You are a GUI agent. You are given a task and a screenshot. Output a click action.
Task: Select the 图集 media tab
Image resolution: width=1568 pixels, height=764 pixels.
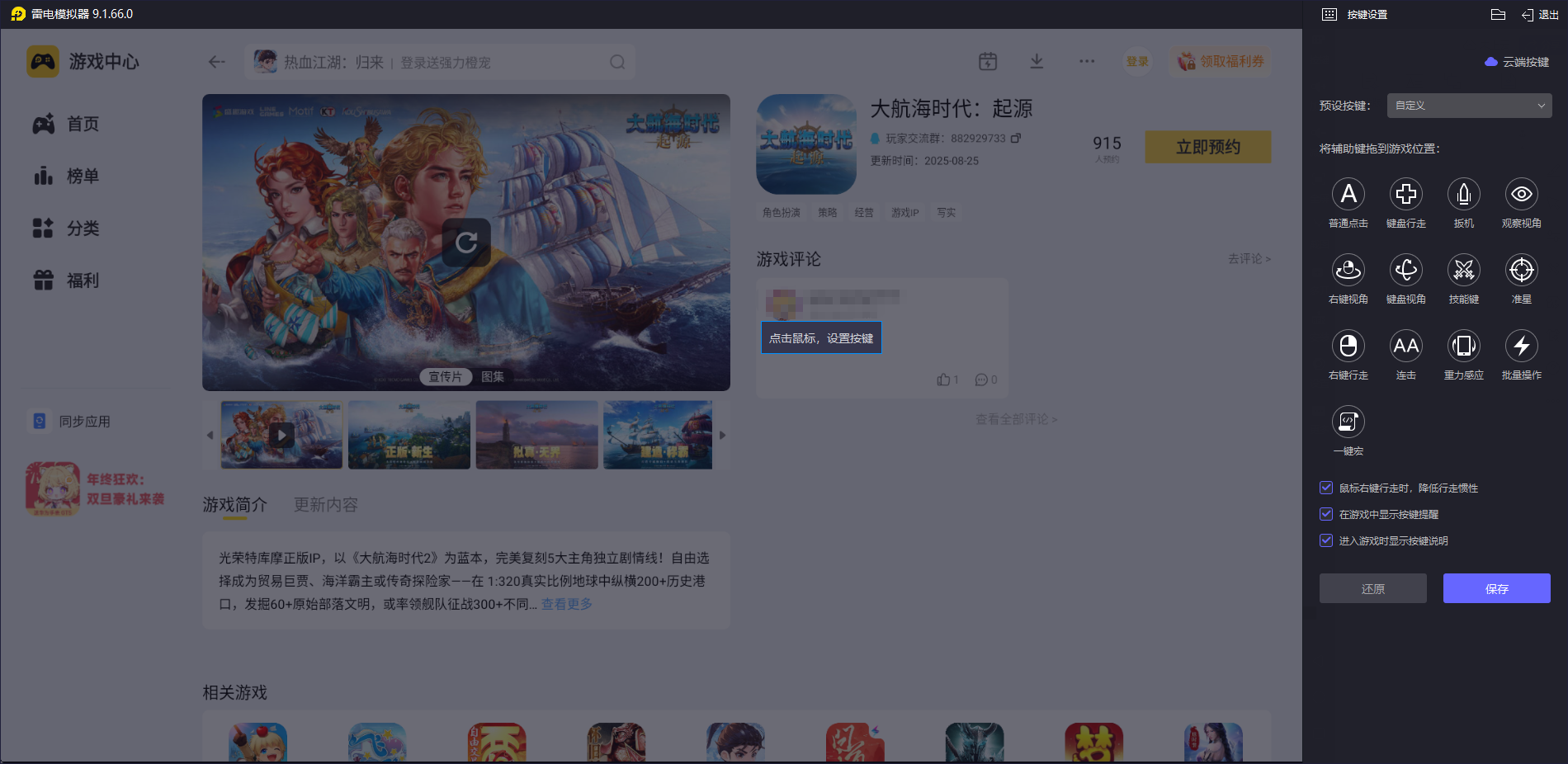[493, 376]
